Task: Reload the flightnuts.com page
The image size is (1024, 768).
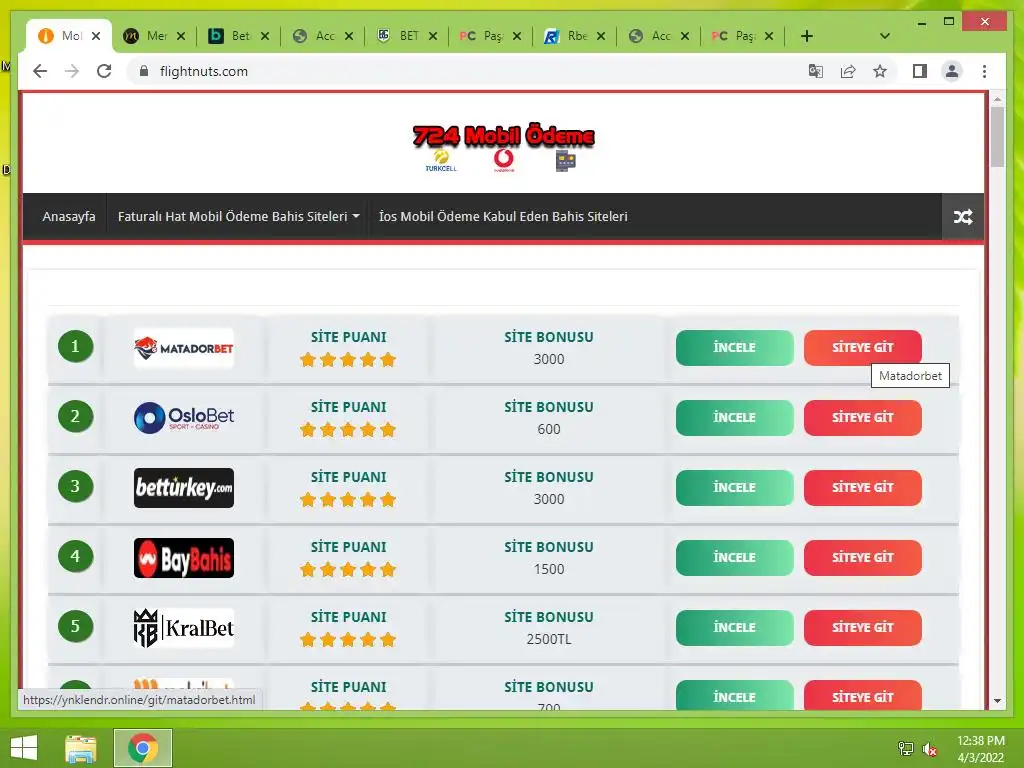Action: click(x=104, y=71)
